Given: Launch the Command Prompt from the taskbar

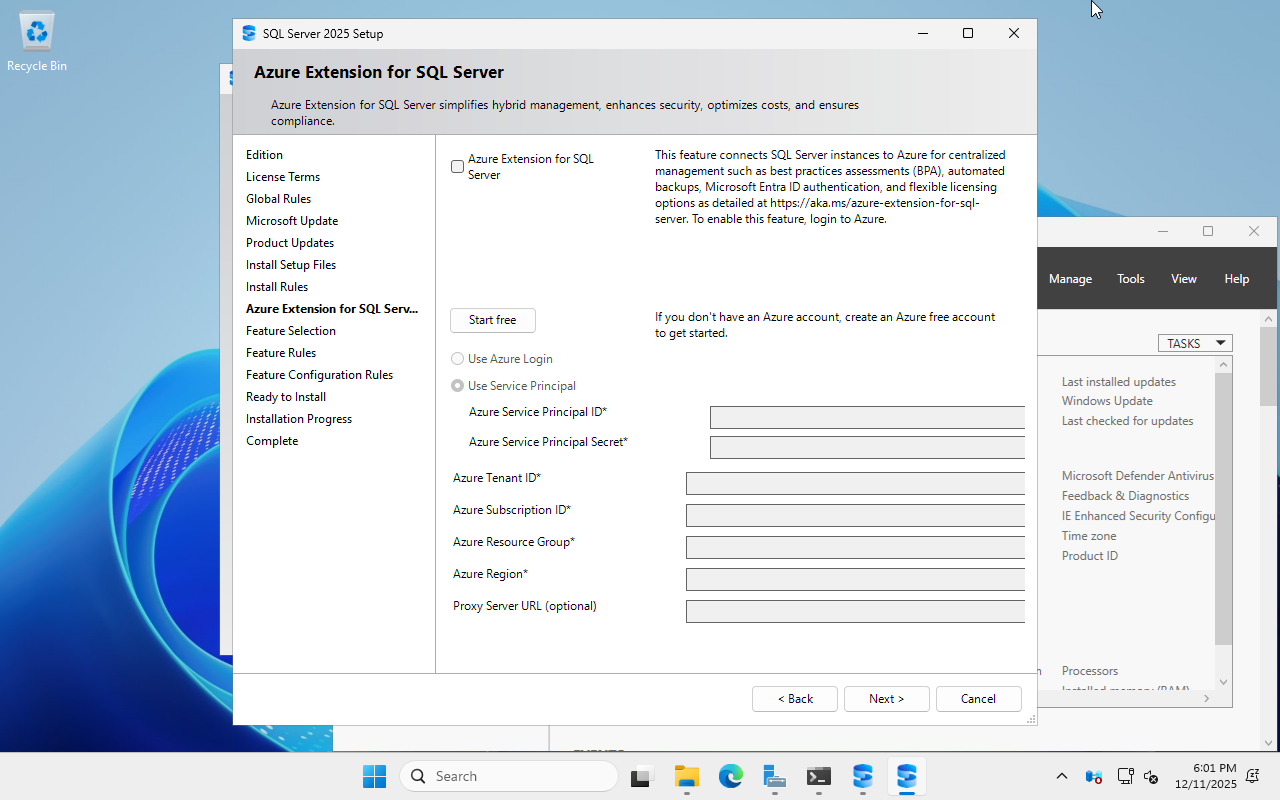Looking at the screenshot, I should tap(818, 776).
